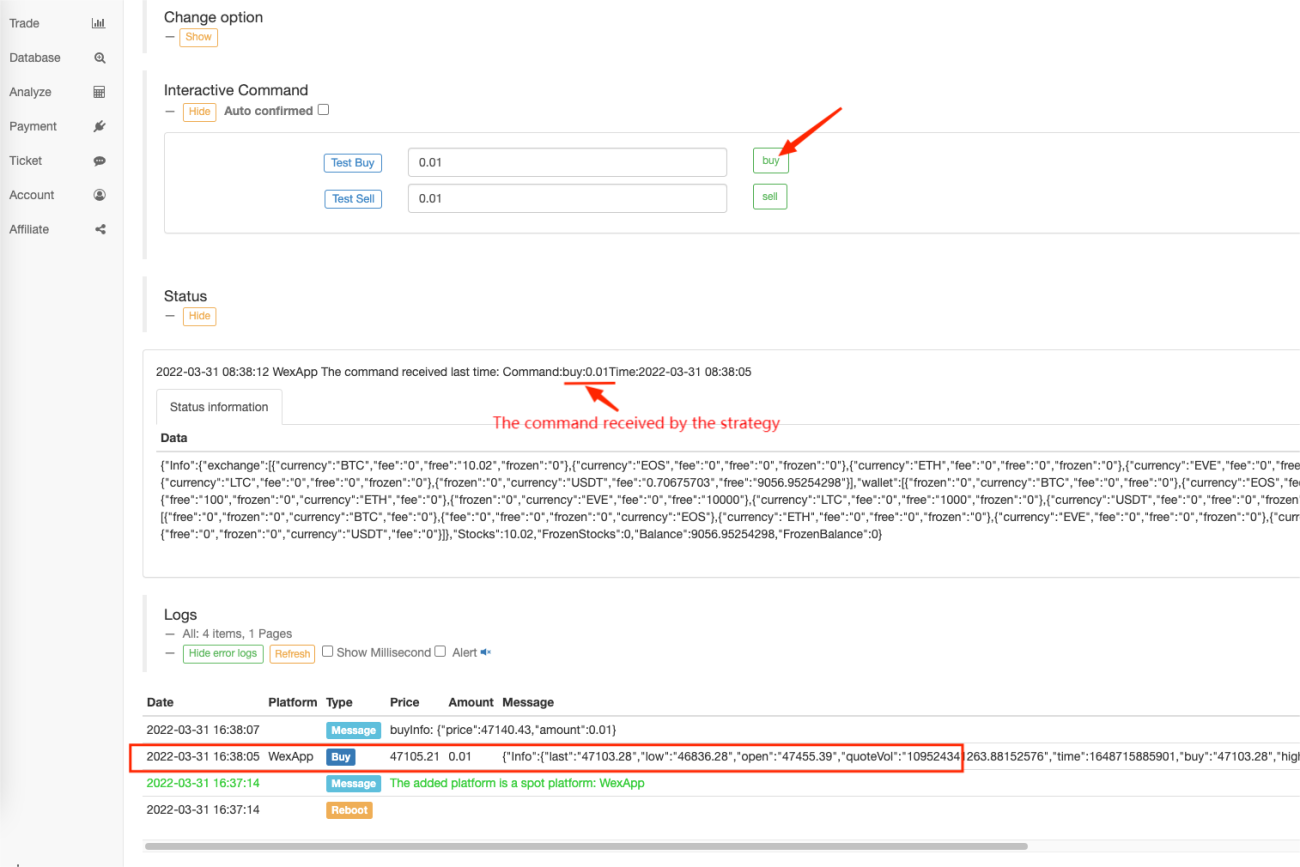Screen dimensions: 1300x867
Task: Click the orange Reboot badge in logs
Action: (349, 810)
